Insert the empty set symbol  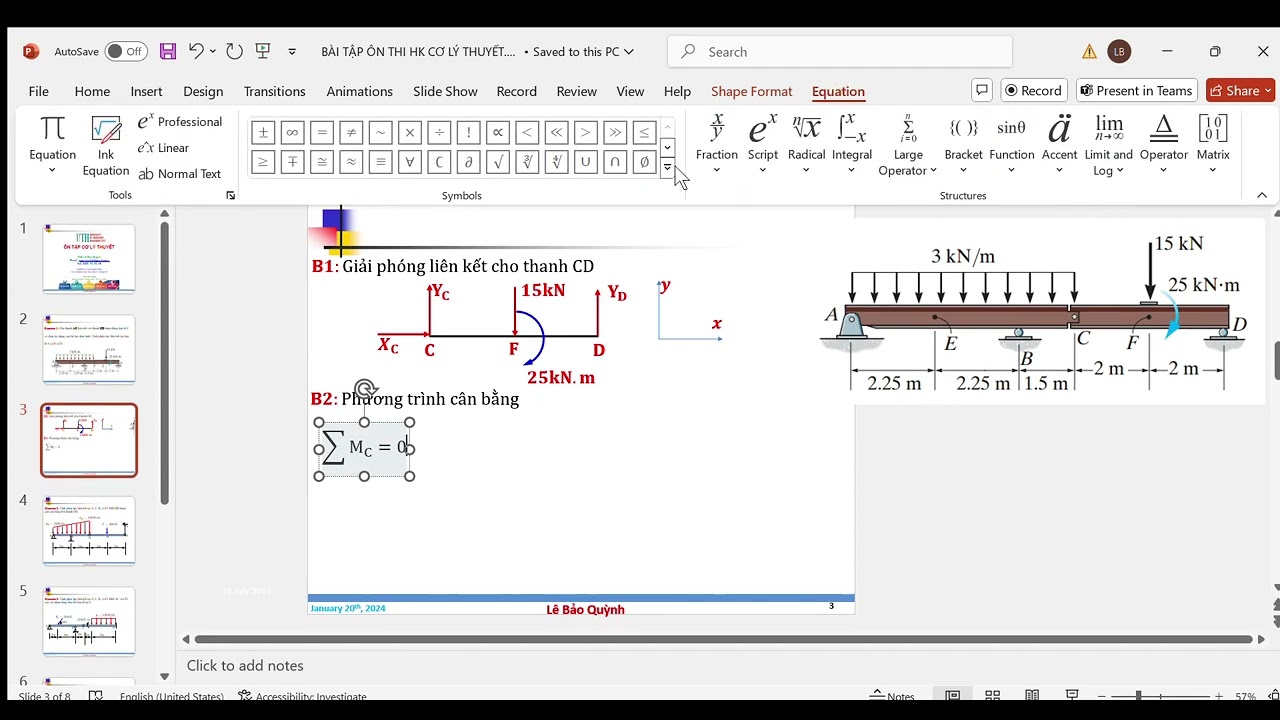(x=644, y=161)
